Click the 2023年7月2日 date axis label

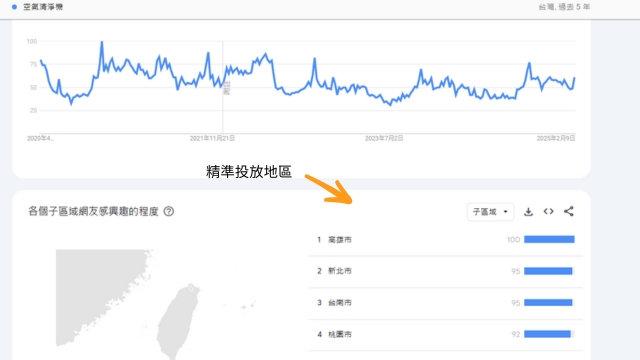384,139
